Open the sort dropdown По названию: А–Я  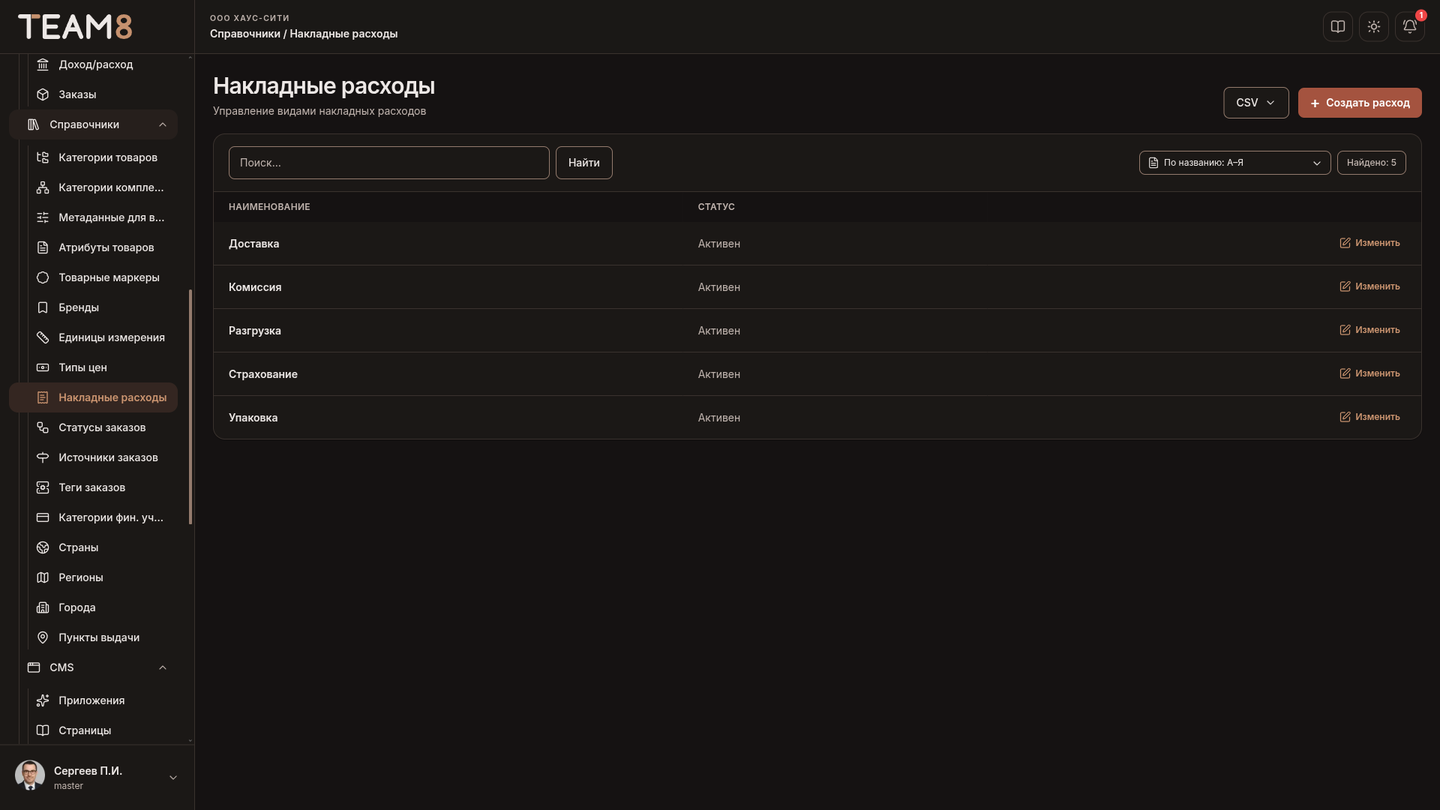pos(1235,162)
